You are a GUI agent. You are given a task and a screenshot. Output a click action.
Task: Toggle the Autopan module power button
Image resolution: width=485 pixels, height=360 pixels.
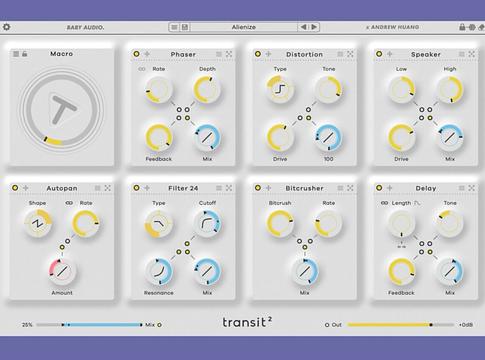pyautogui.click(x=15, y=188)
